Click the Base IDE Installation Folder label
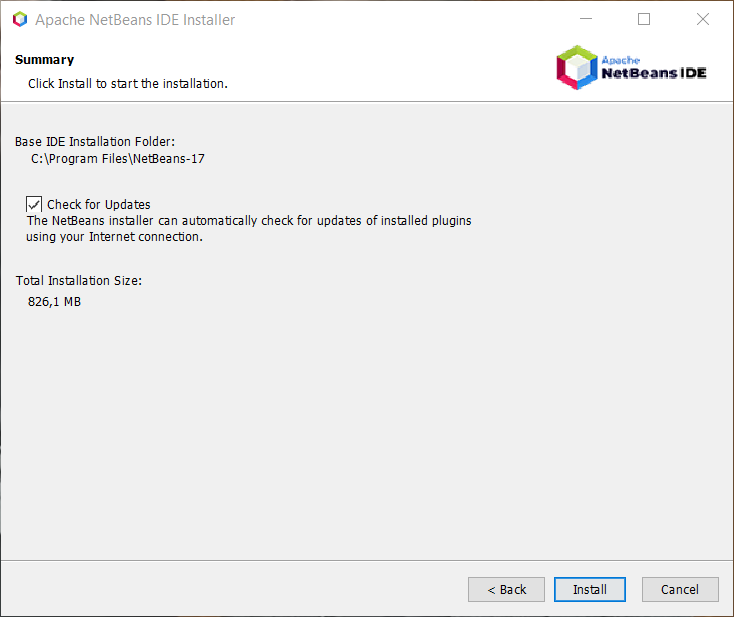Screen dimensions: 734x617 click(95, 142)
